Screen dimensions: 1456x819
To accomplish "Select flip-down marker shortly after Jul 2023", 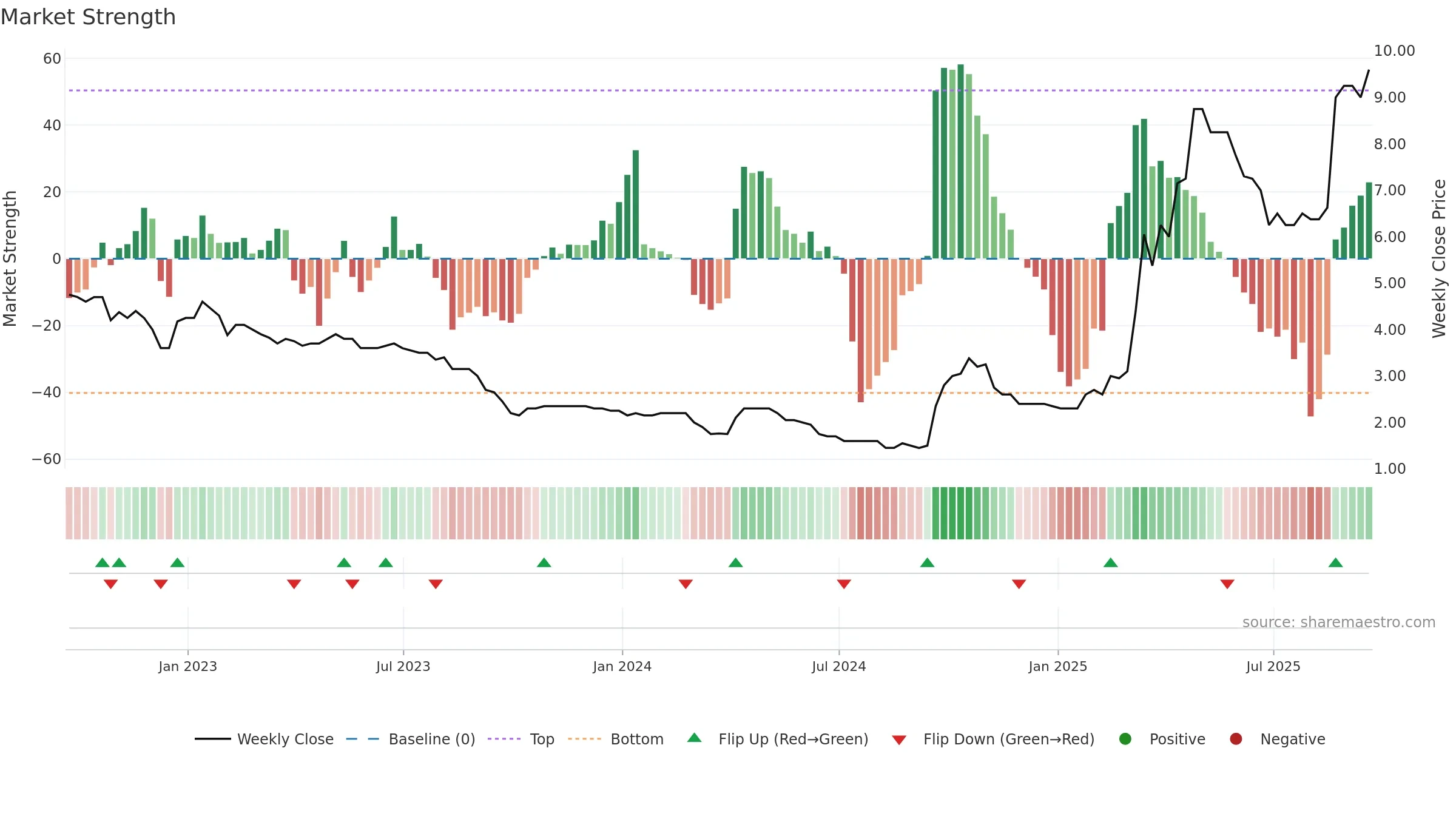I will [436, 584].
